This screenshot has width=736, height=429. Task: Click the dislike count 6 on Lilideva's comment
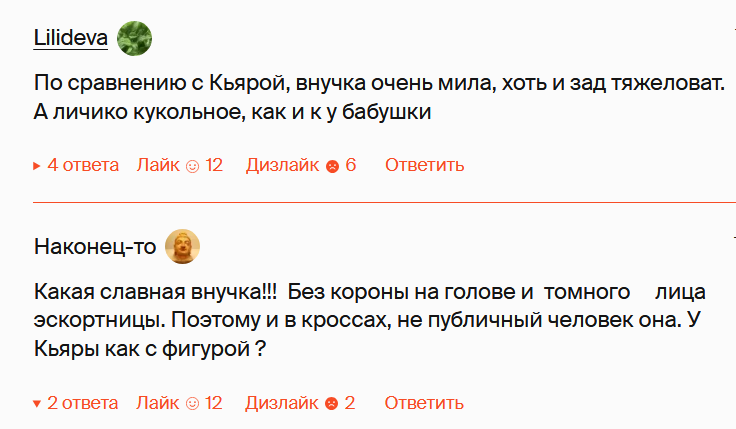point(351,166)
